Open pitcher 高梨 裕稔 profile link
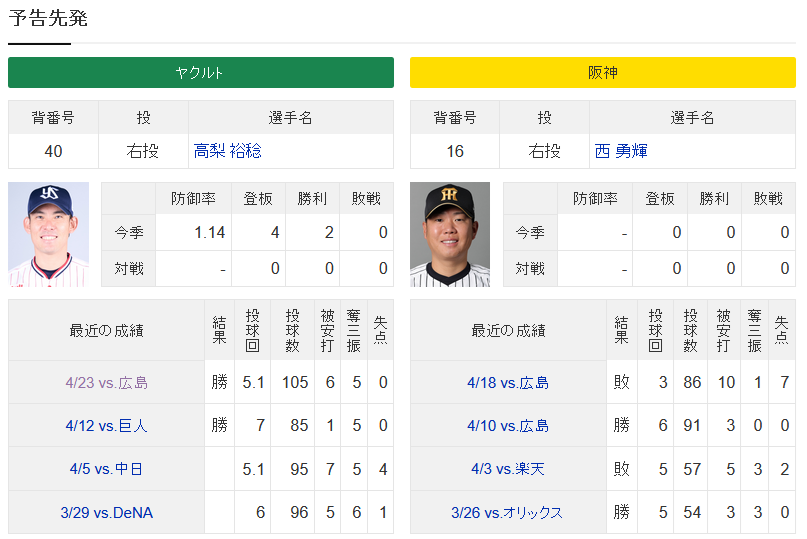The image size is (807, 539). tap(227, 151)
